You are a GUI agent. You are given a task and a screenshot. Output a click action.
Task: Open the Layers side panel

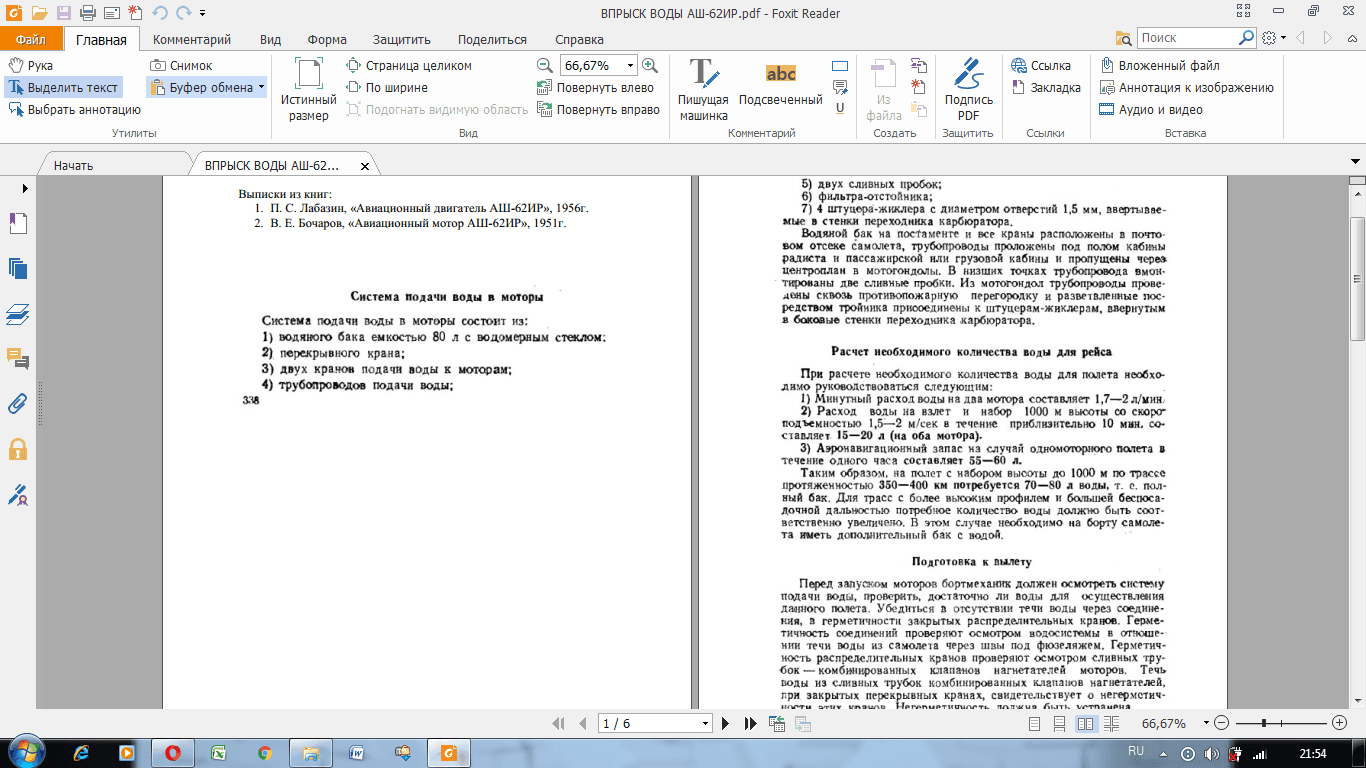[x=17, y=314]
